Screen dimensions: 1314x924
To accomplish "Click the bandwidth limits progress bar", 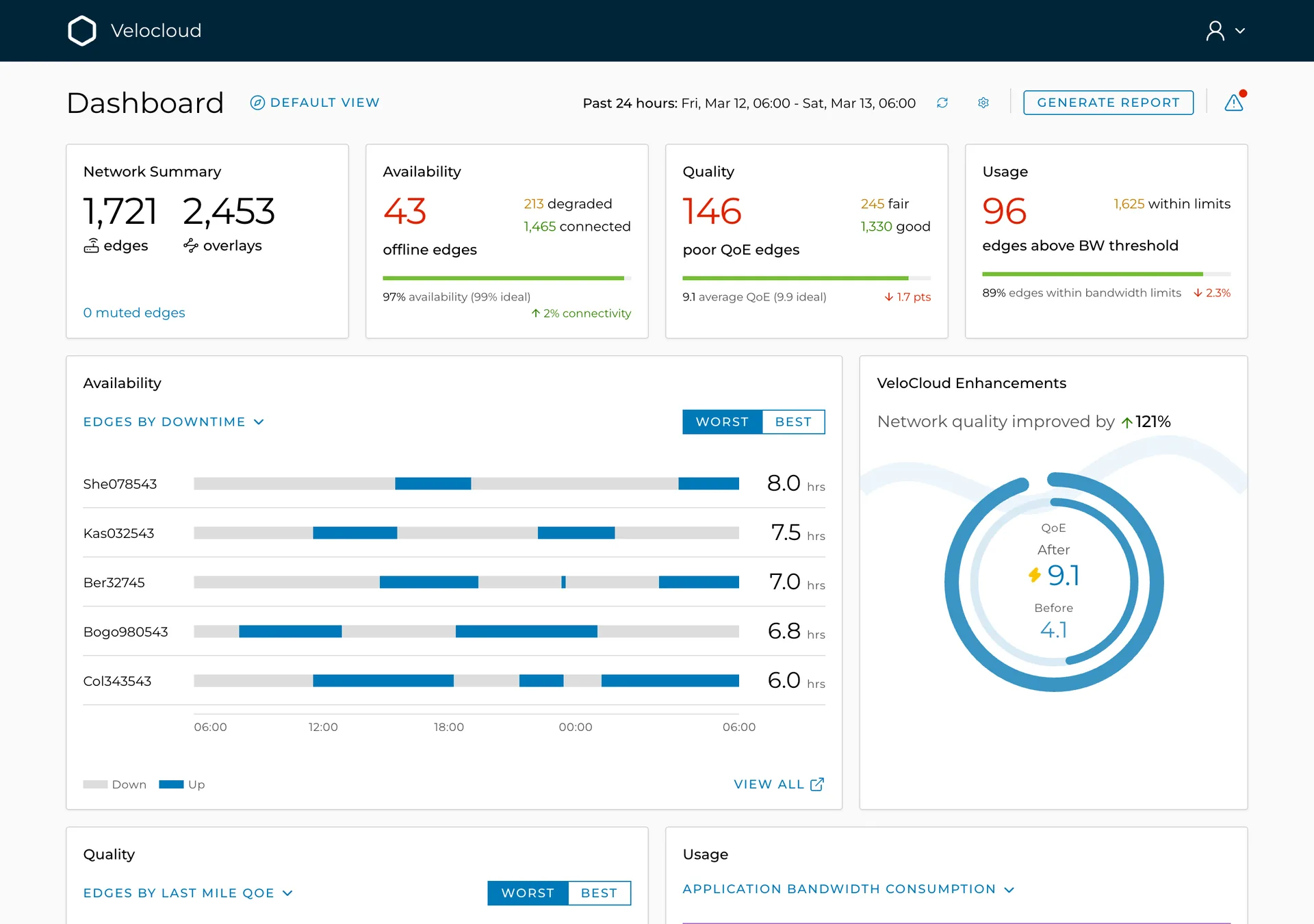I will tap(1107, 274).
